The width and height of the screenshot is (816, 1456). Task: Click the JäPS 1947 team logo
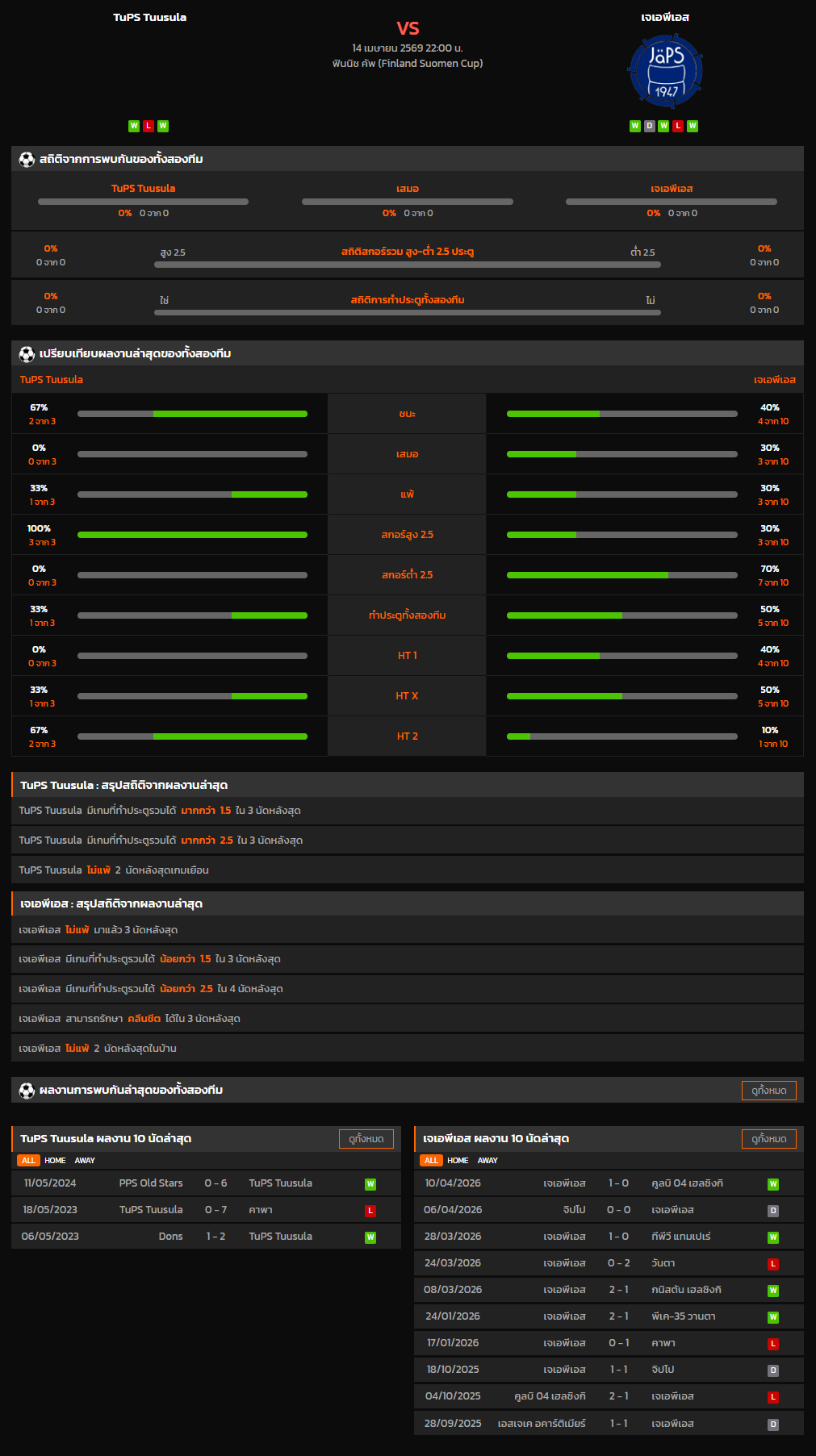665,71
